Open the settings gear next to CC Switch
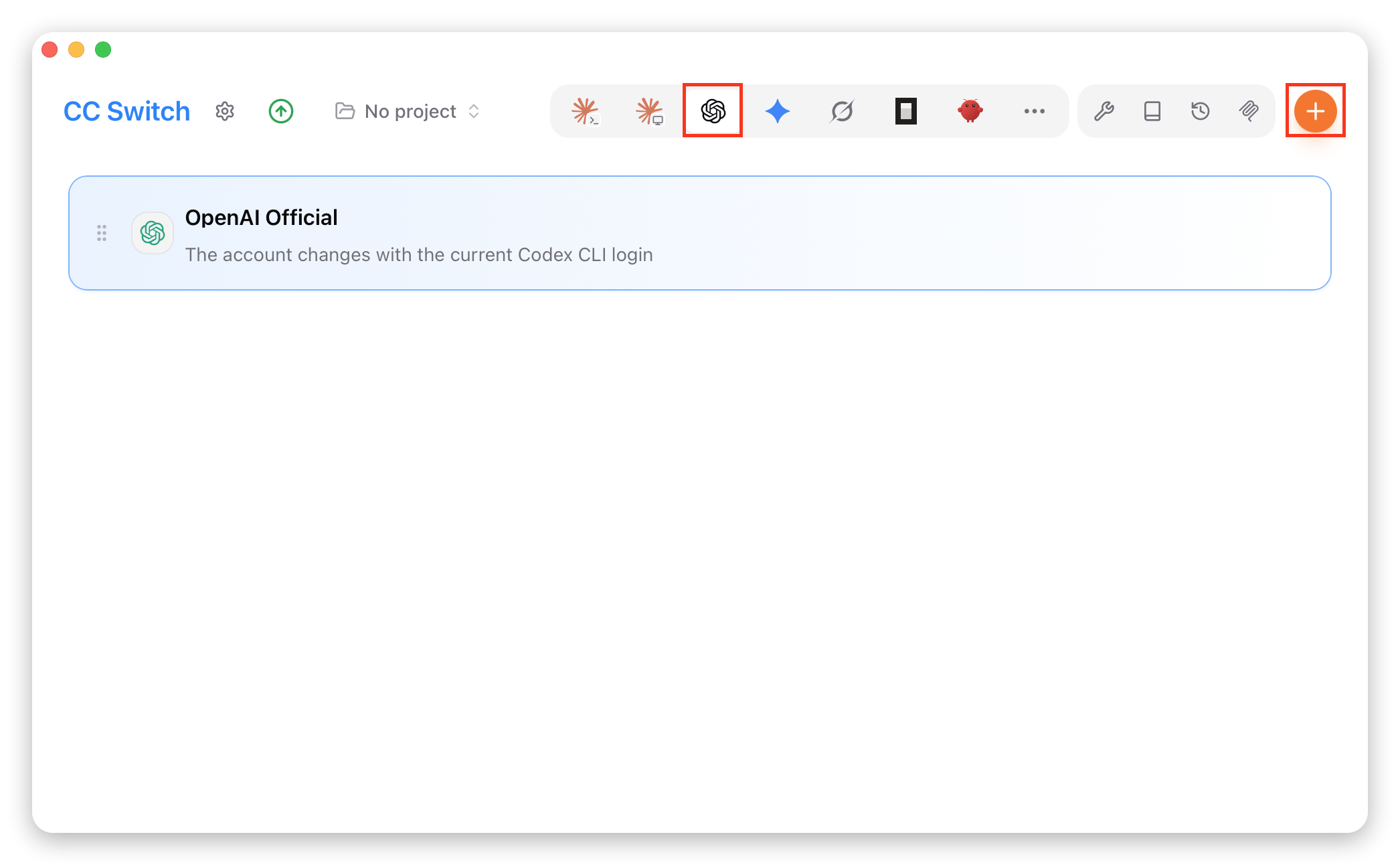 pyautogui.click(x=225, y=111)
